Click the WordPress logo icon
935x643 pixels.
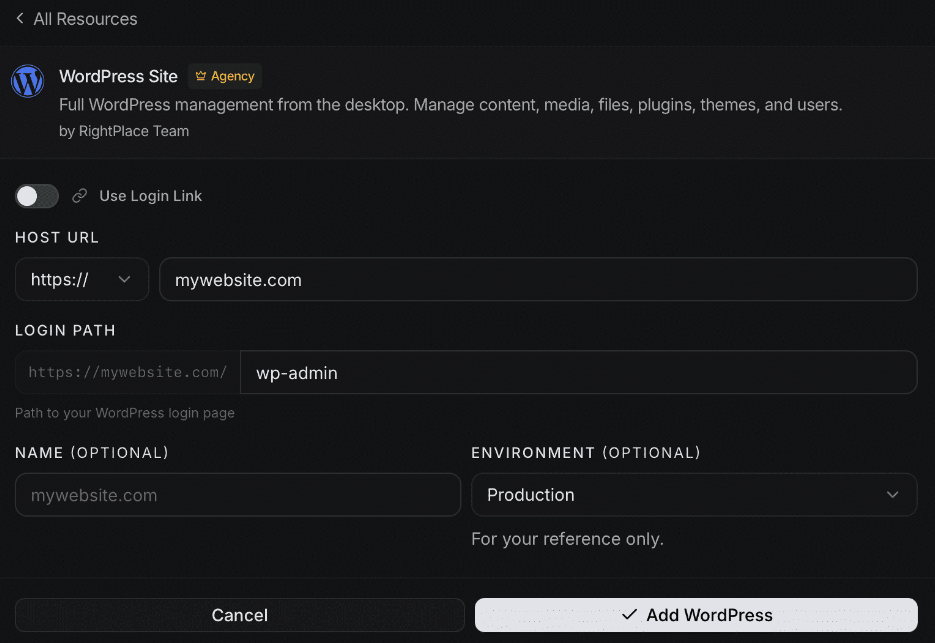coord(27,81)
